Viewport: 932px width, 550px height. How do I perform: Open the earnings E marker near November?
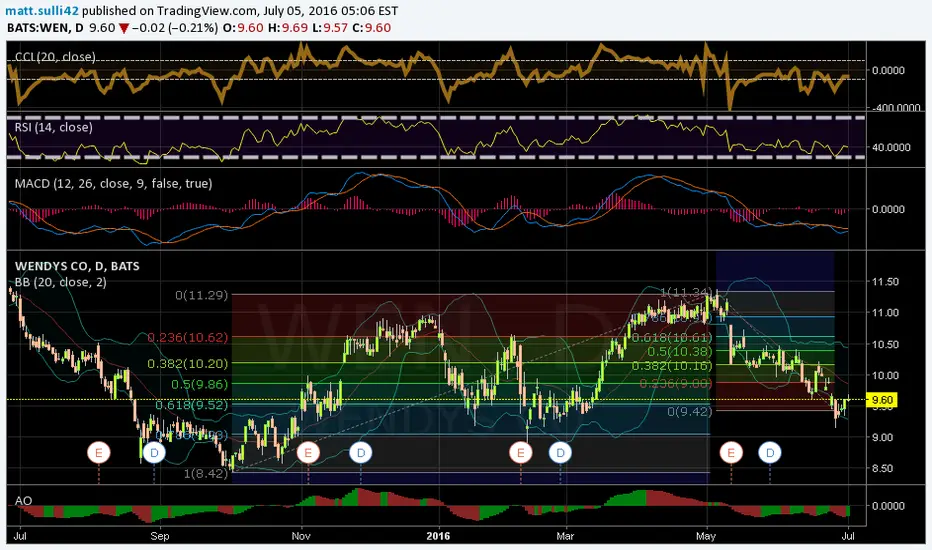pyautogui.click(x=308, y=453)
